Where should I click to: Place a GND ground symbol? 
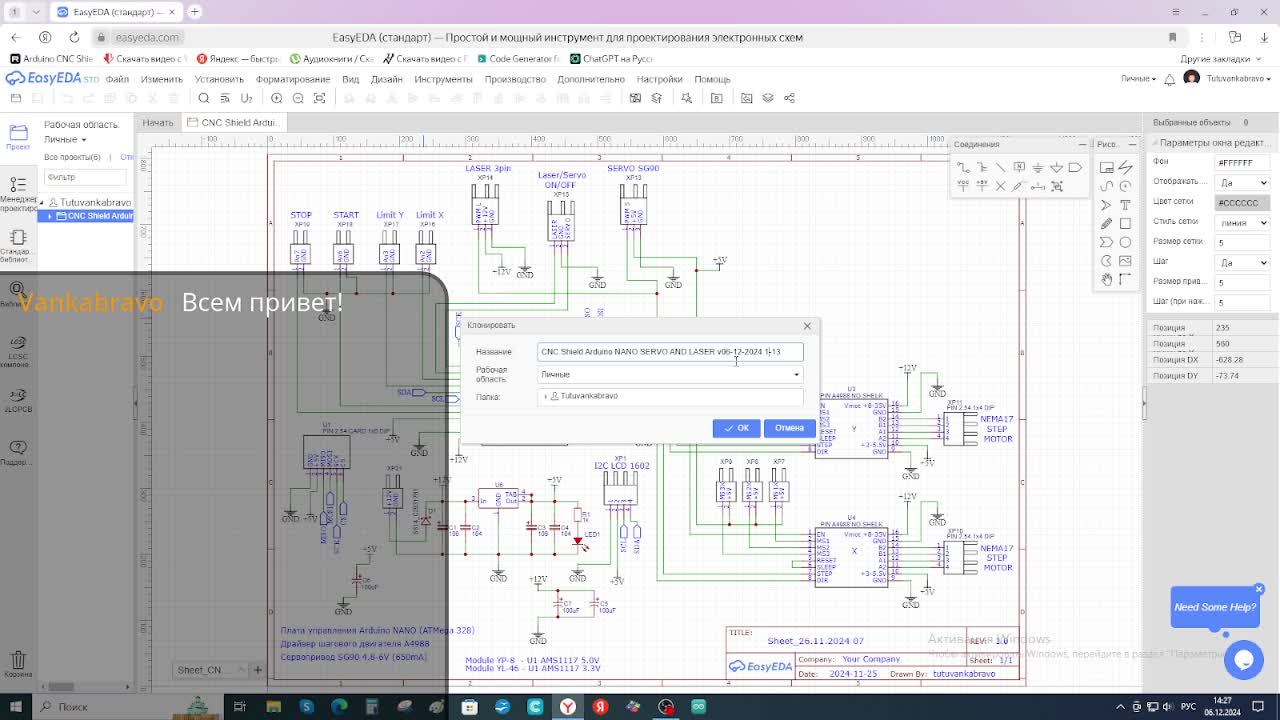click(x=1037, y=167)
